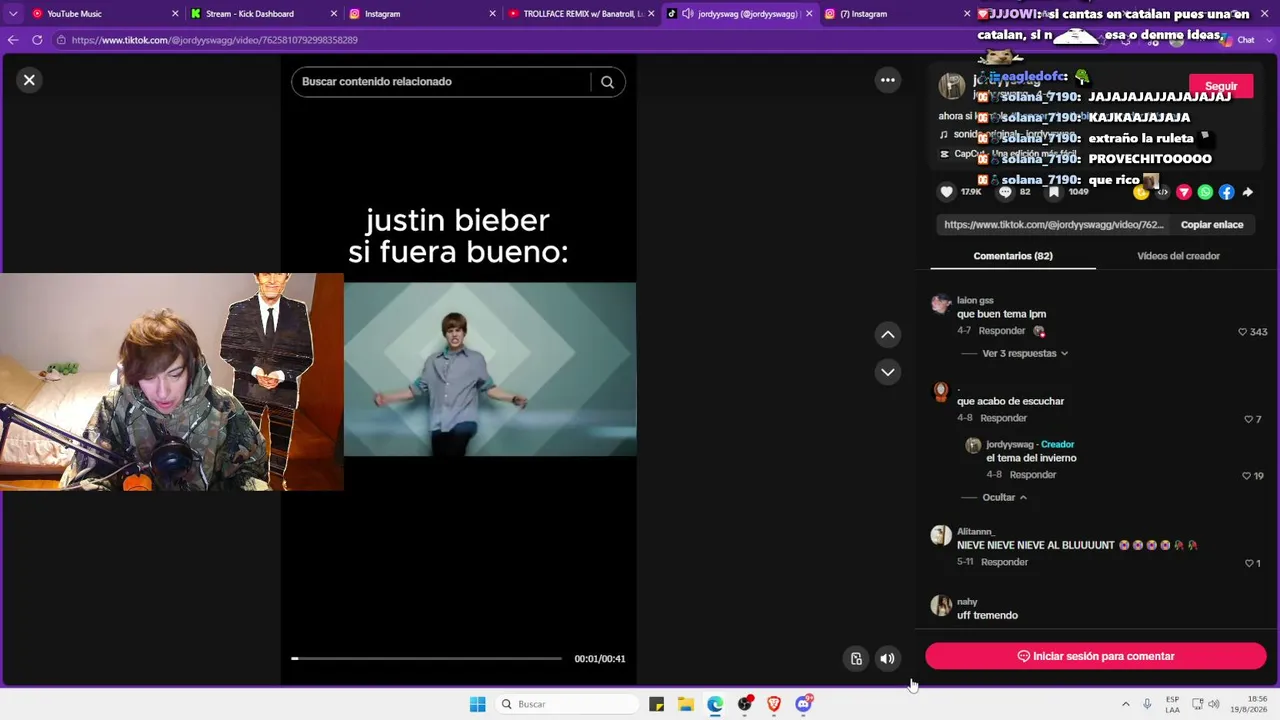Reply to Alitannn_ comment
This screenshot has height=720, width=1280.
pyautogui.click(x=1004, y=562)
